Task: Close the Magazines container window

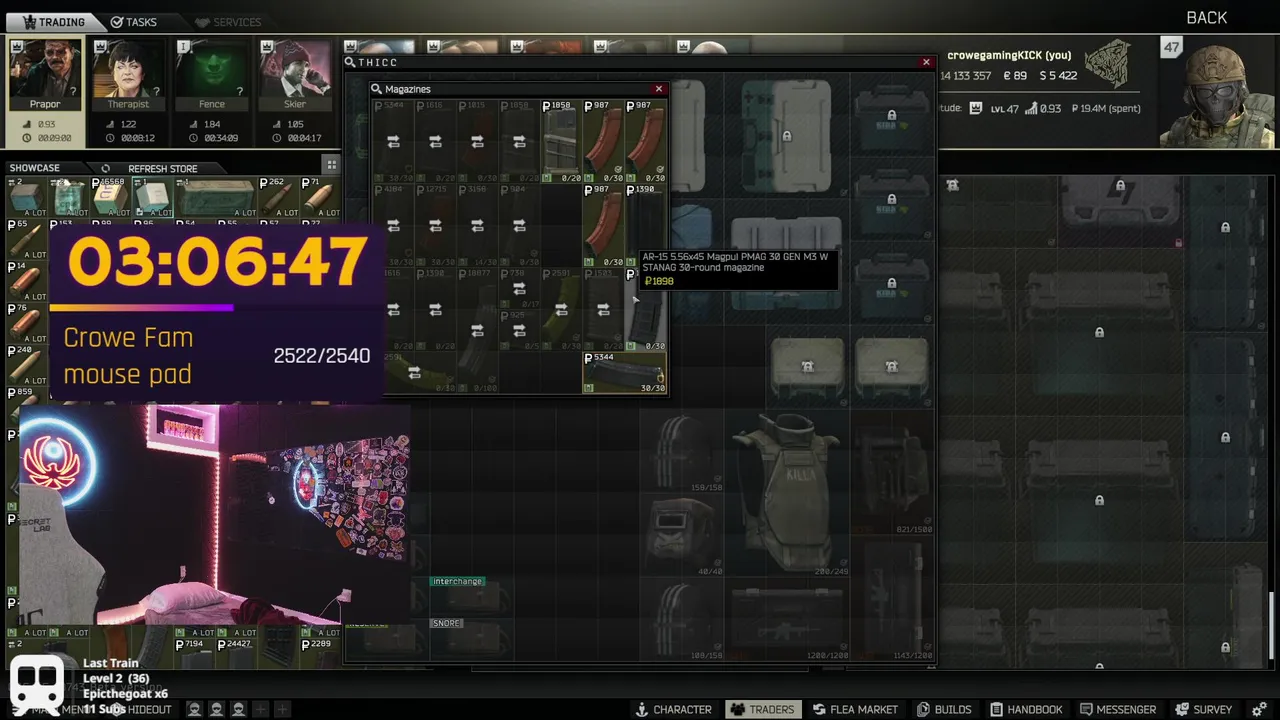Action: 658,89
